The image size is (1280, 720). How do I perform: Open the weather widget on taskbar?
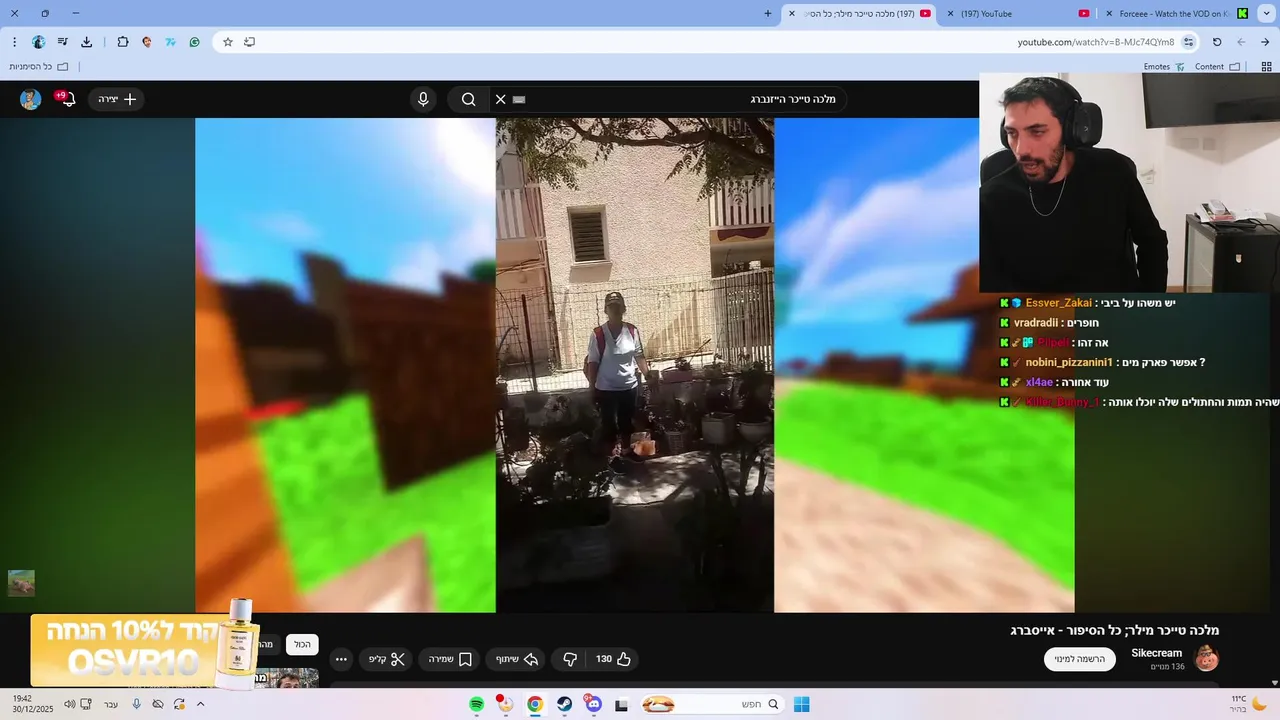pyautogui.click(x=1248, y=704)
